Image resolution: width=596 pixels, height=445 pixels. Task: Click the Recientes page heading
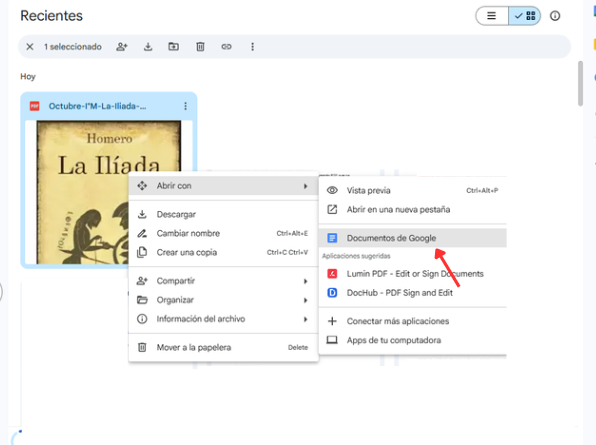51,16
